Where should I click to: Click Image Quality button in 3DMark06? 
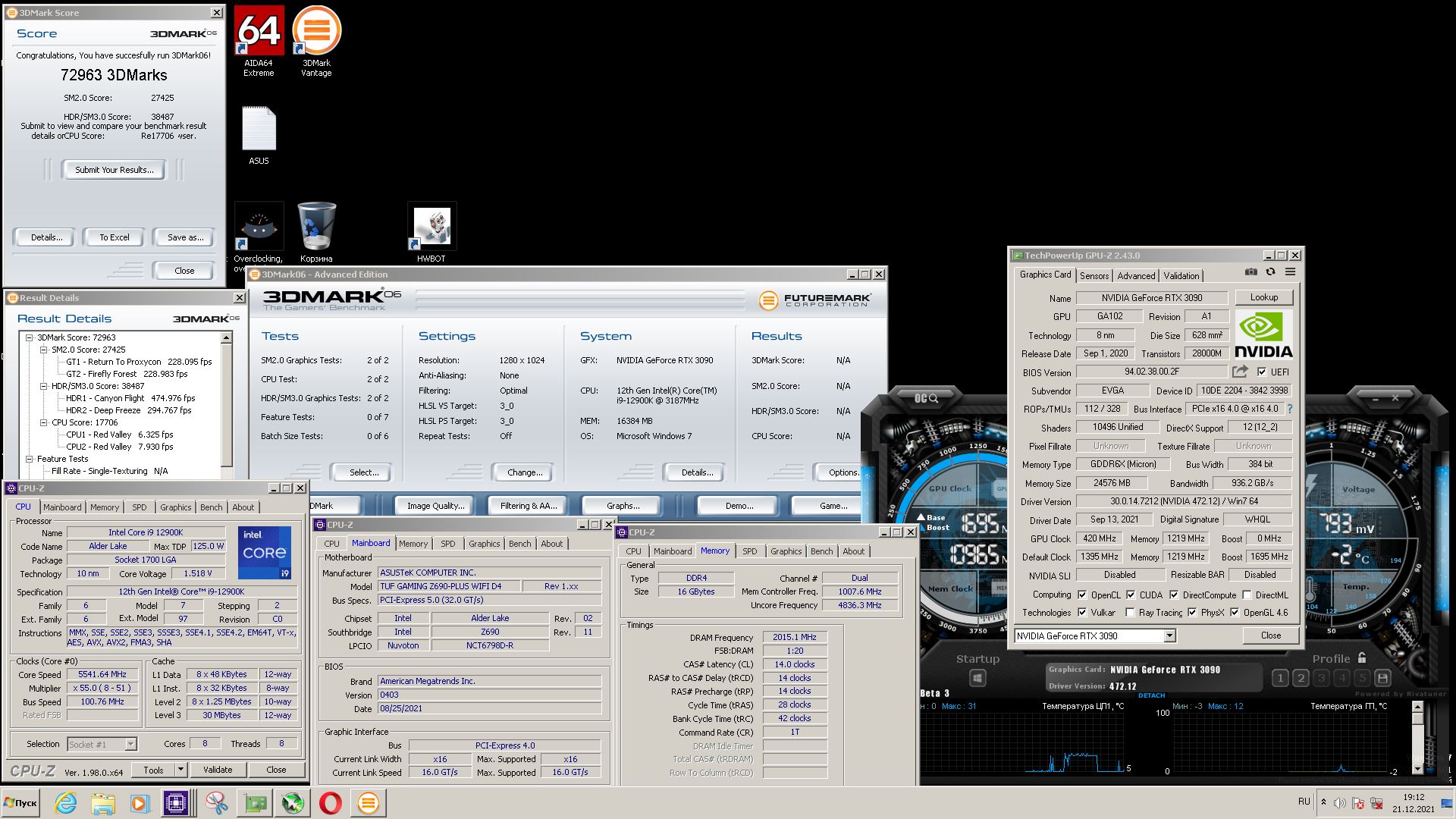point(435,506)
